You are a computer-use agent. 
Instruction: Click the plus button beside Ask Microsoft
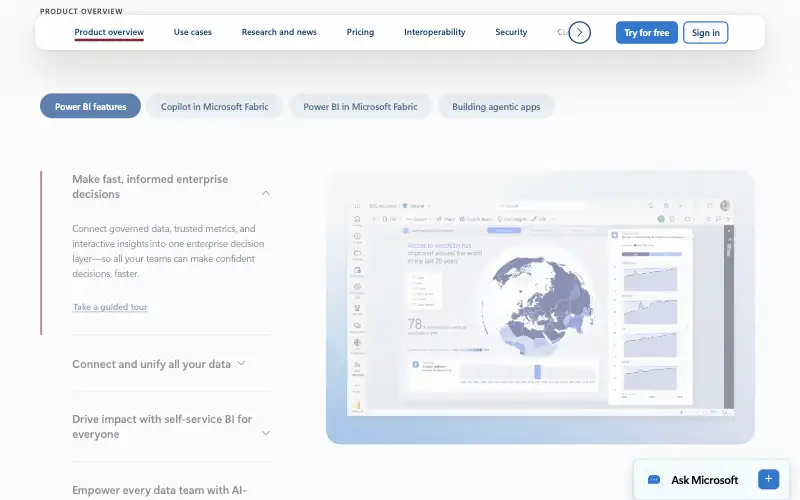point(768,480)
